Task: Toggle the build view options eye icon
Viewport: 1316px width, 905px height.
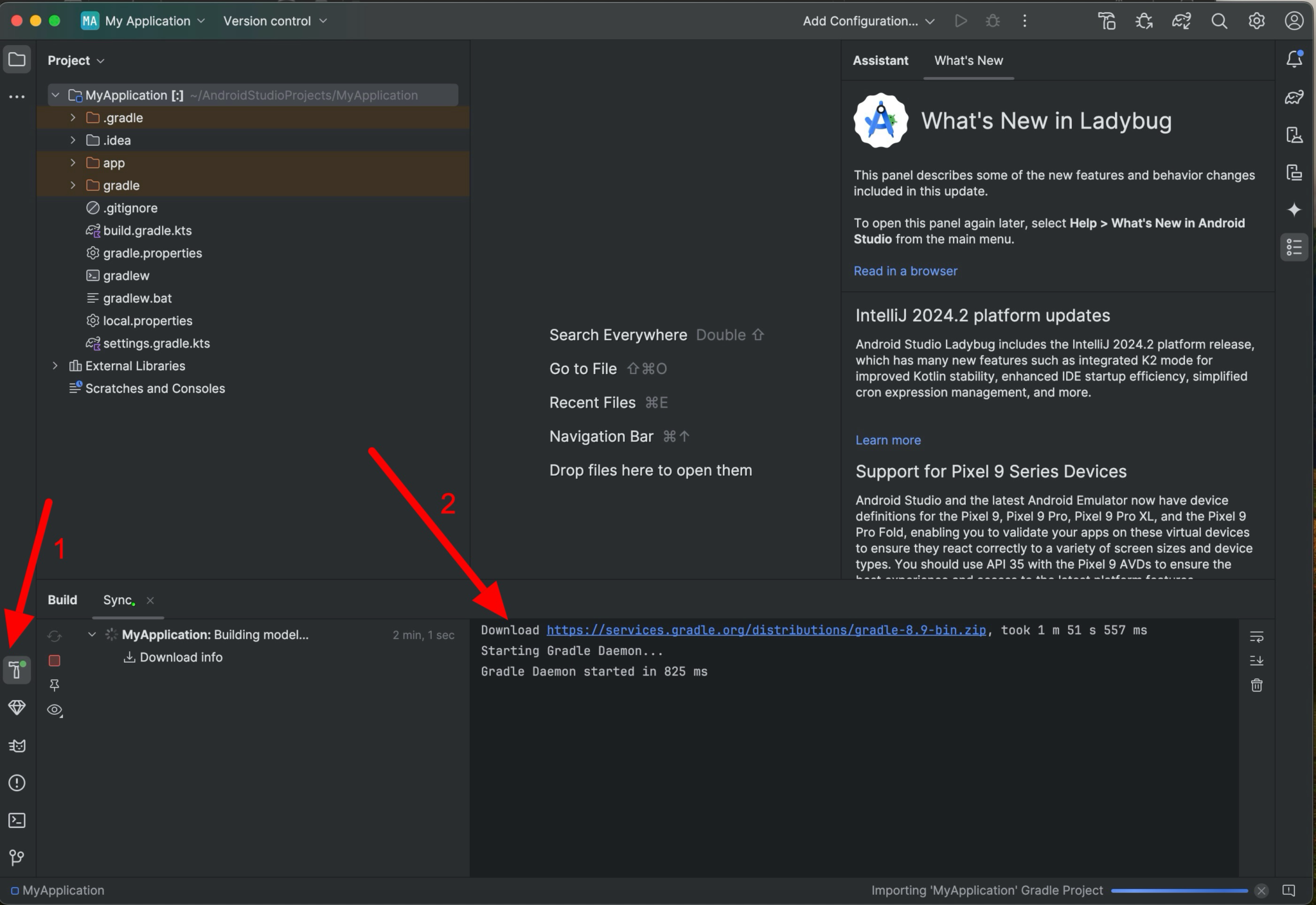Action: [55, 710]
